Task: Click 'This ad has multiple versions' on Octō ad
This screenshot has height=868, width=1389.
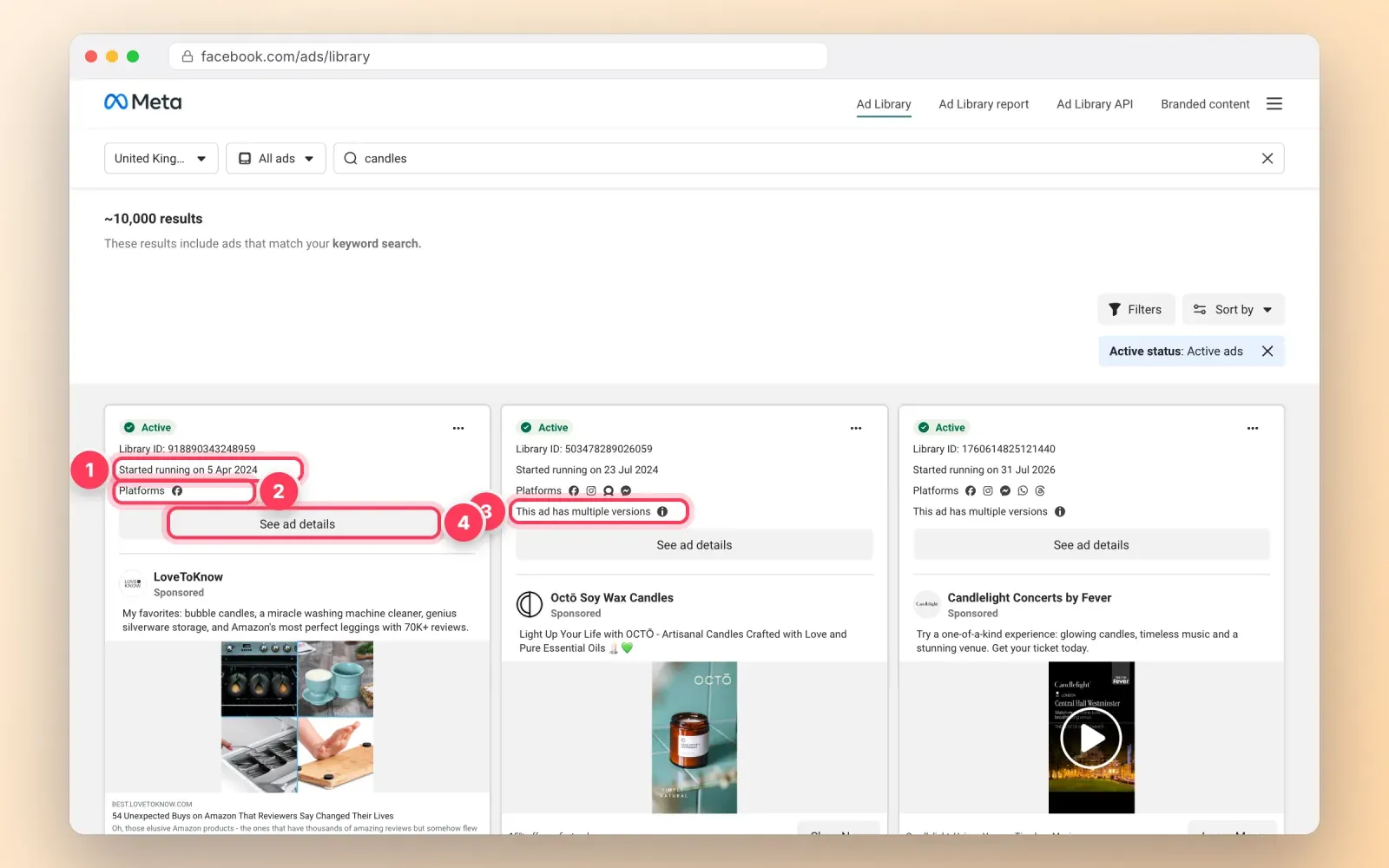Action: [x=583, y=511]
